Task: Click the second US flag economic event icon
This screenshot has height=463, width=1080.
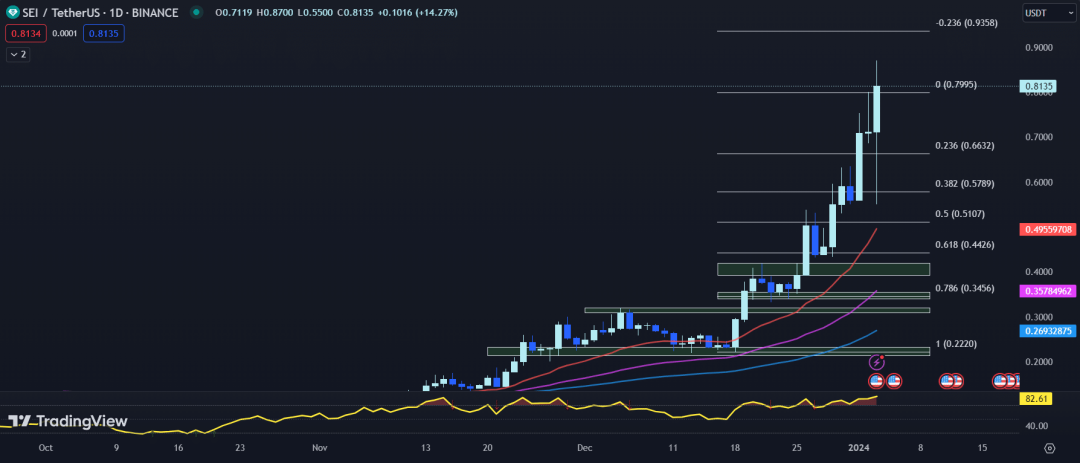Action: pyautogui.click(x=894, y=380)
